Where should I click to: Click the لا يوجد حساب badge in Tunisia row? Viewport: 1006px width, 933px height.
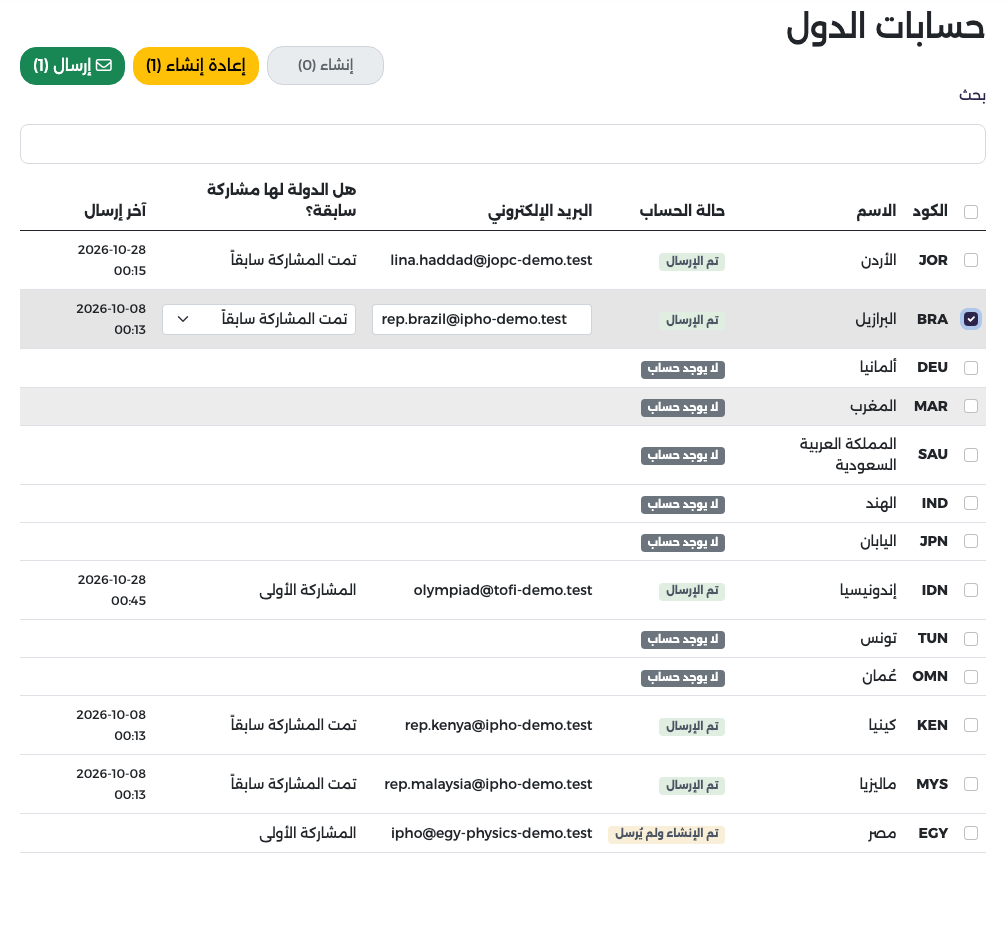(683, 640)
